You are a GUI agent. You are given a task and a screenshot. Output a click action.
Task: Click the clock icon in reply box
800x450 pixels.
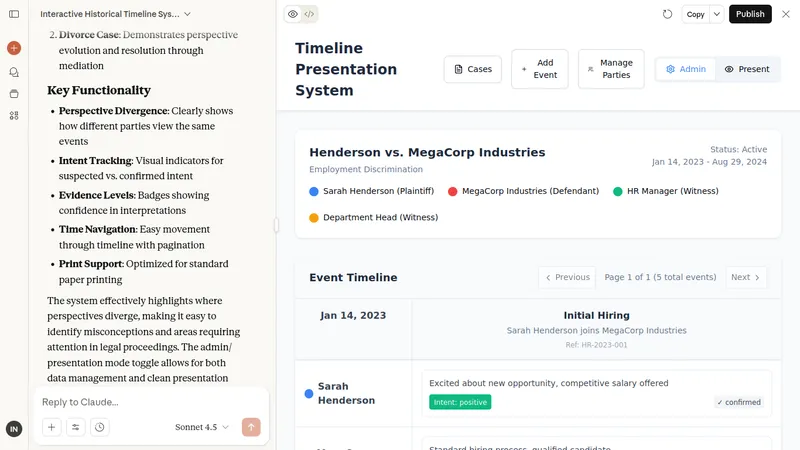click(x=100, y=427)
